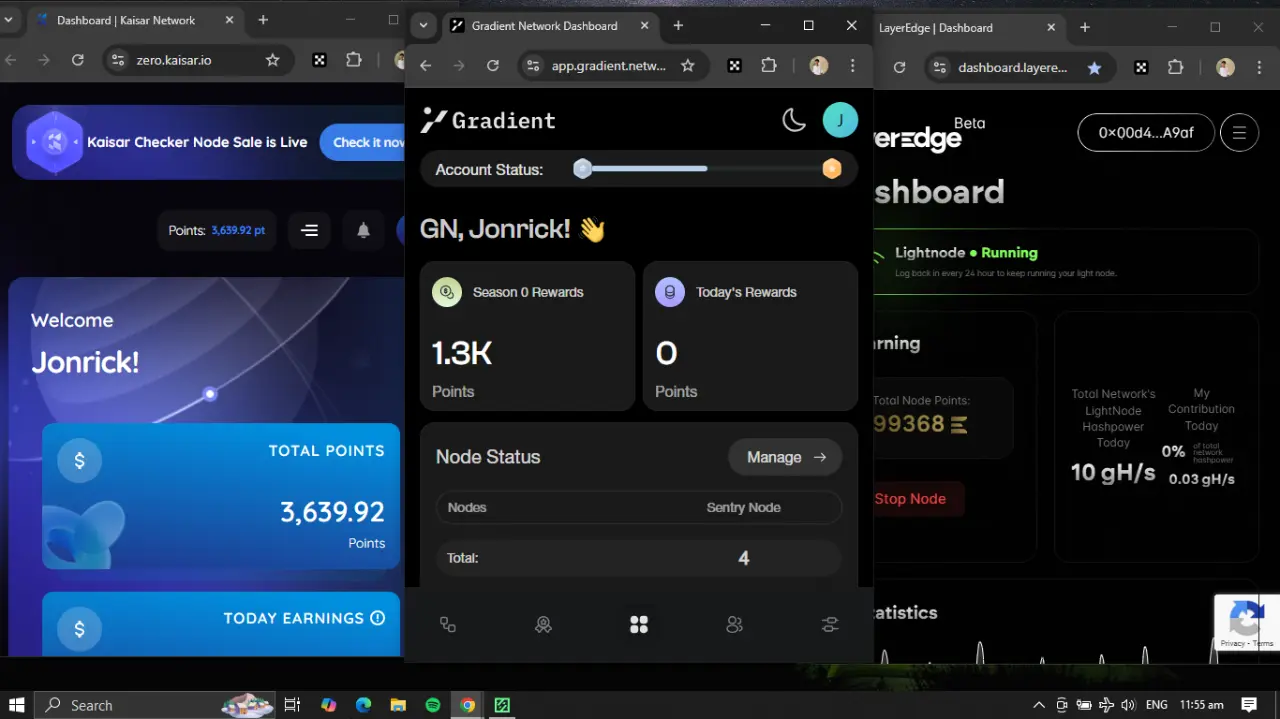This screenshot has height=719, width=1280.
Task: Open LayerEdge hamburger menu
Action: point(1239,133)
